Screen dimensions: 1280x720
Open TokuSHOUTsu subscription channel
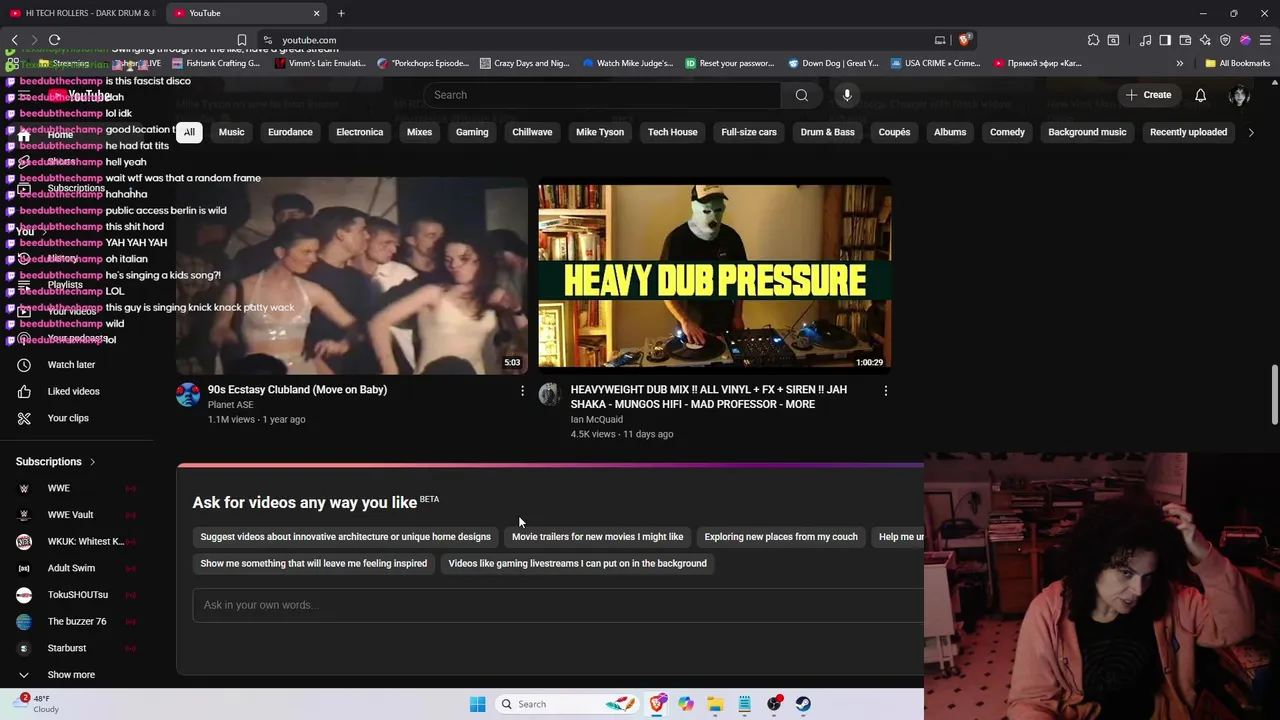[x=78, y=595]
